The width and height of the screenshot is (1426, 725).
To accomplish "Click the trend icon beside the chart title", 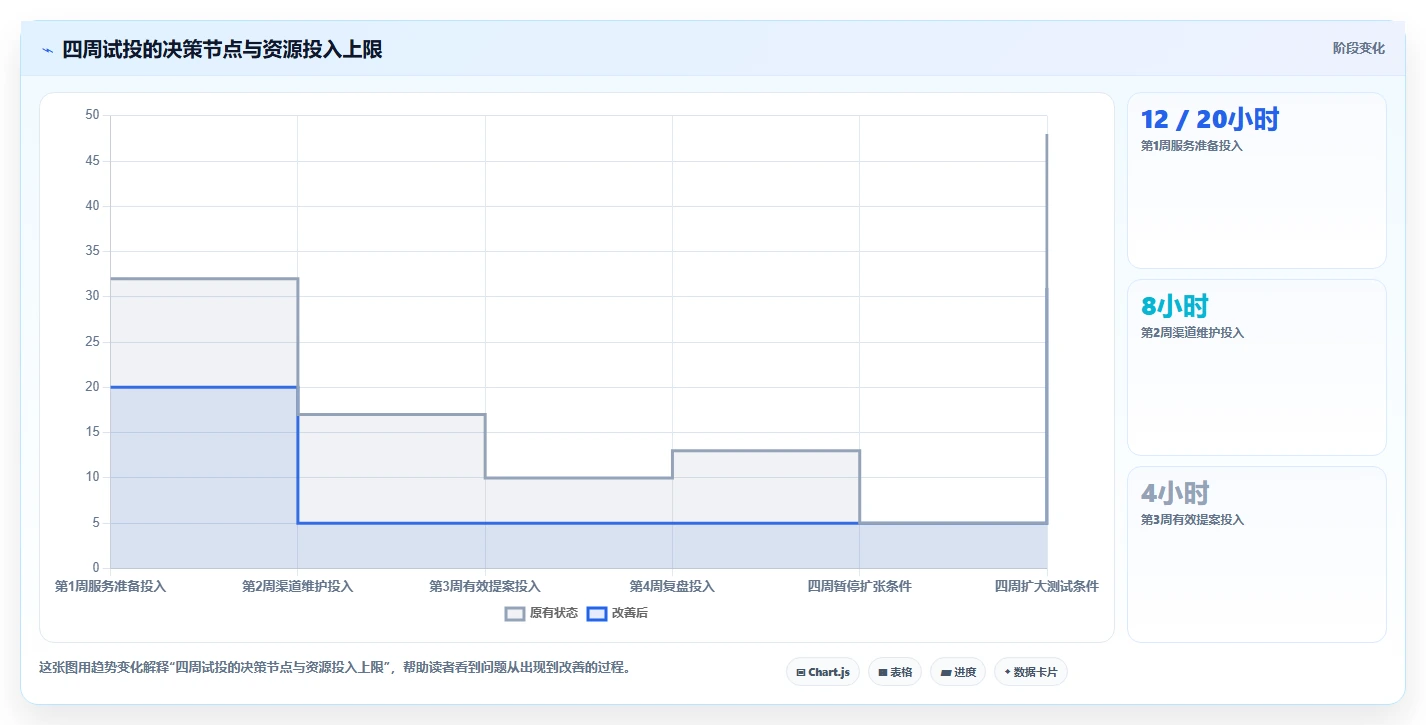I will click(x=47, y=50).
